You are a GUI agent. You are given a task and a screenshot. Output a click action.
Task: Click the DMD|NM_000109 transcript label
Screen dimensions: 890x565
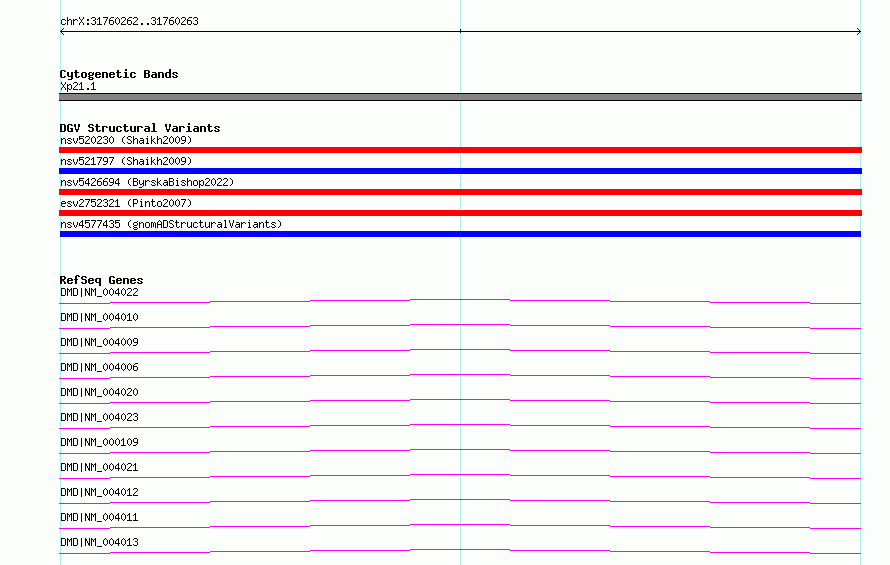[x=99, y=442]
